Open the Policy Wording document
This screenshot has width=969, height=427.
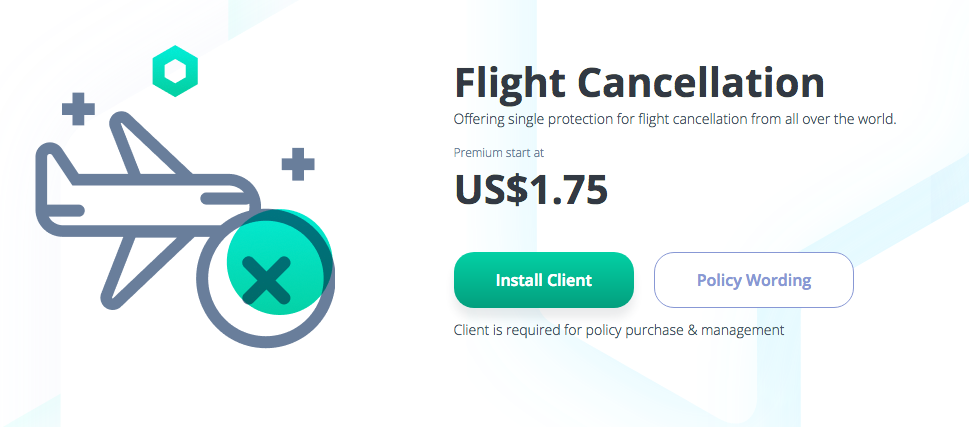pos(753,280)
